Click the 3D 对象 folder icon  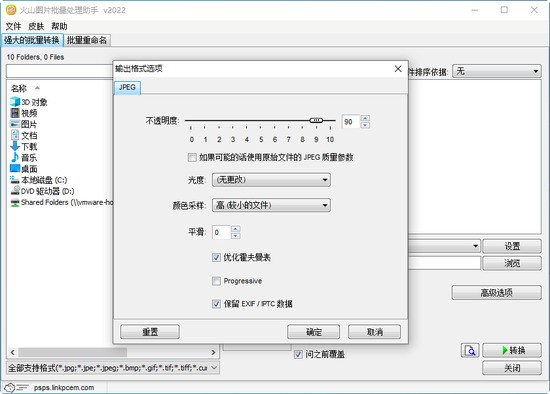pos(15,102)
